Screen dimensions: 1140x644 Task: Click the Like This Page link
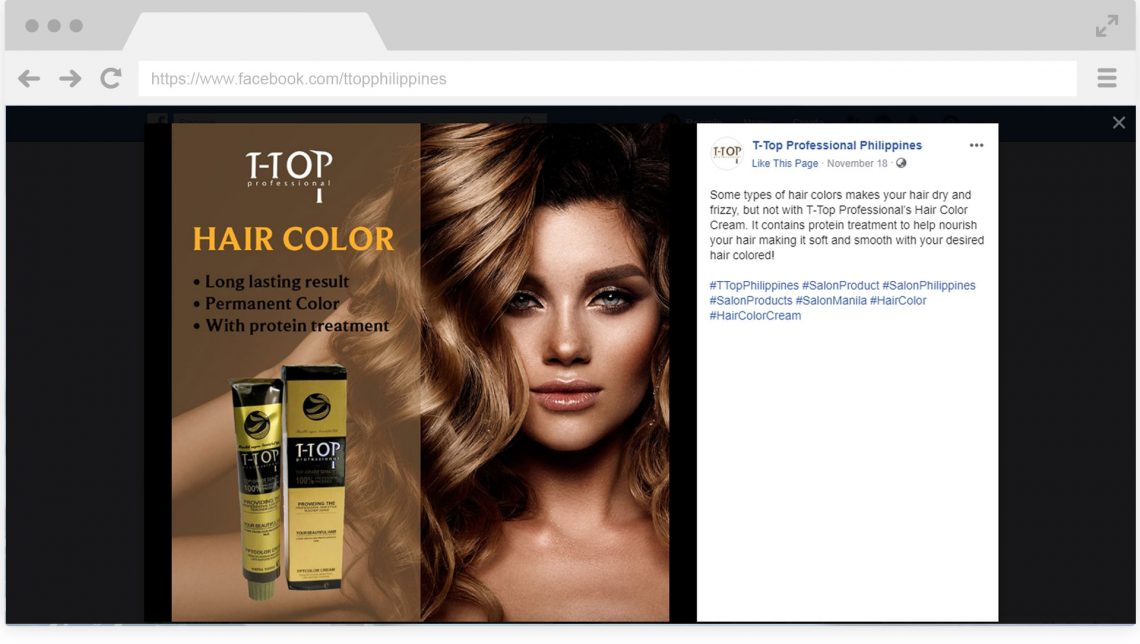point(784,164)
